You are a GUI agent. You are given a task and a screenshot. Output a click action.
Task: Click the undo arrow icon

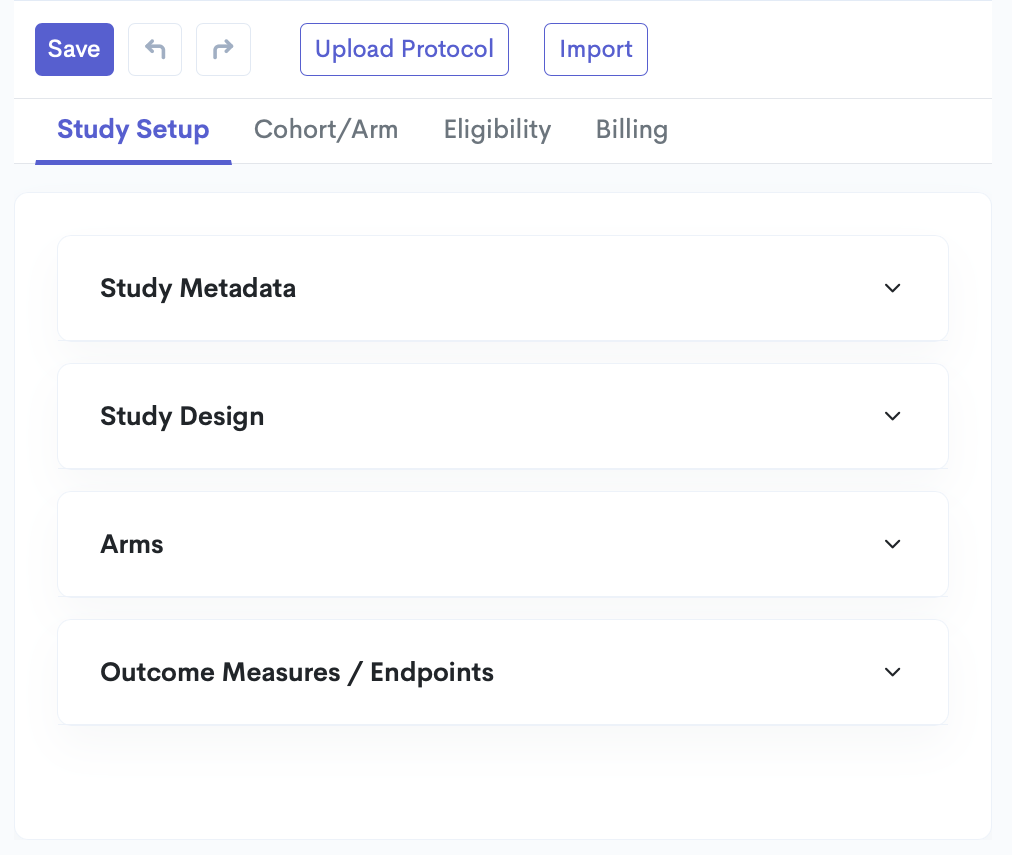[x=155, y=49]
